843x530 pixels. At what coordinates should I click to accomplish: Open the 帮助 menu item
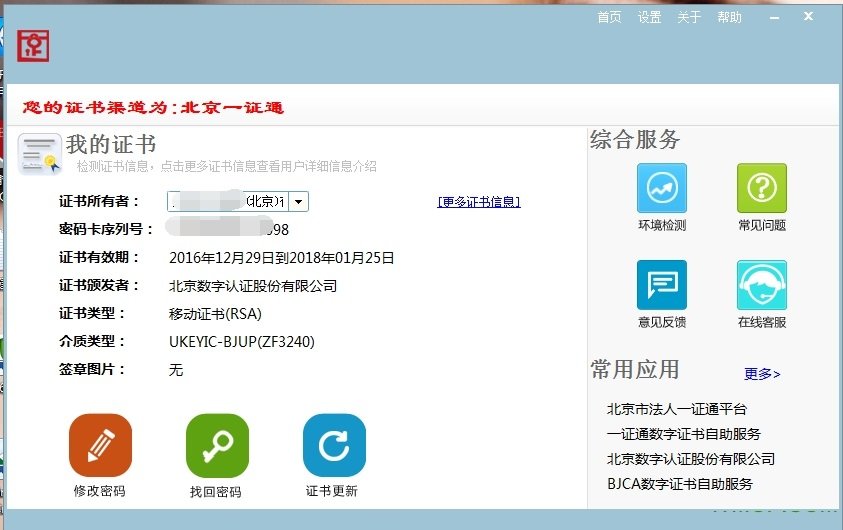tap(729, 17)
